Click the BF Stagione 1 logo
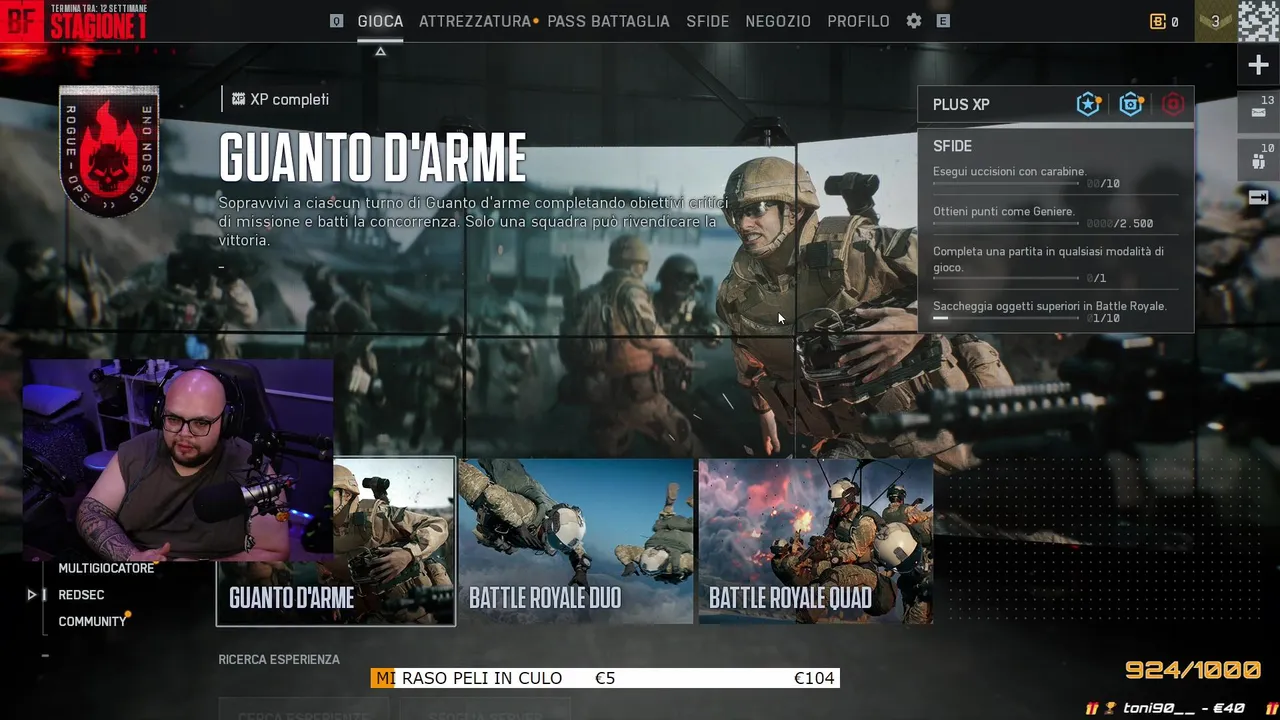This screenshot has width=1280, height=720. [75, 21]
